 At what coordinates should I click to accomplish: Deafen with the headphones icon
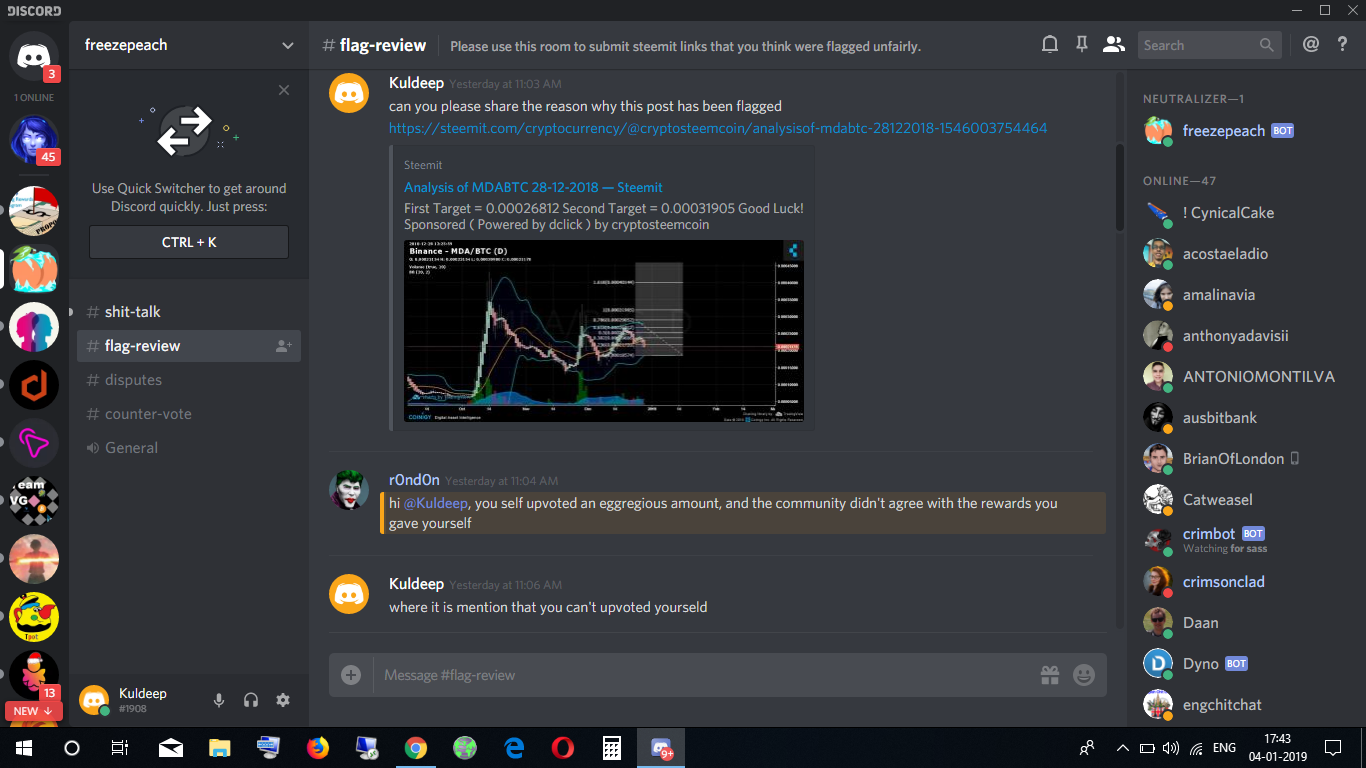click(251, 700)
